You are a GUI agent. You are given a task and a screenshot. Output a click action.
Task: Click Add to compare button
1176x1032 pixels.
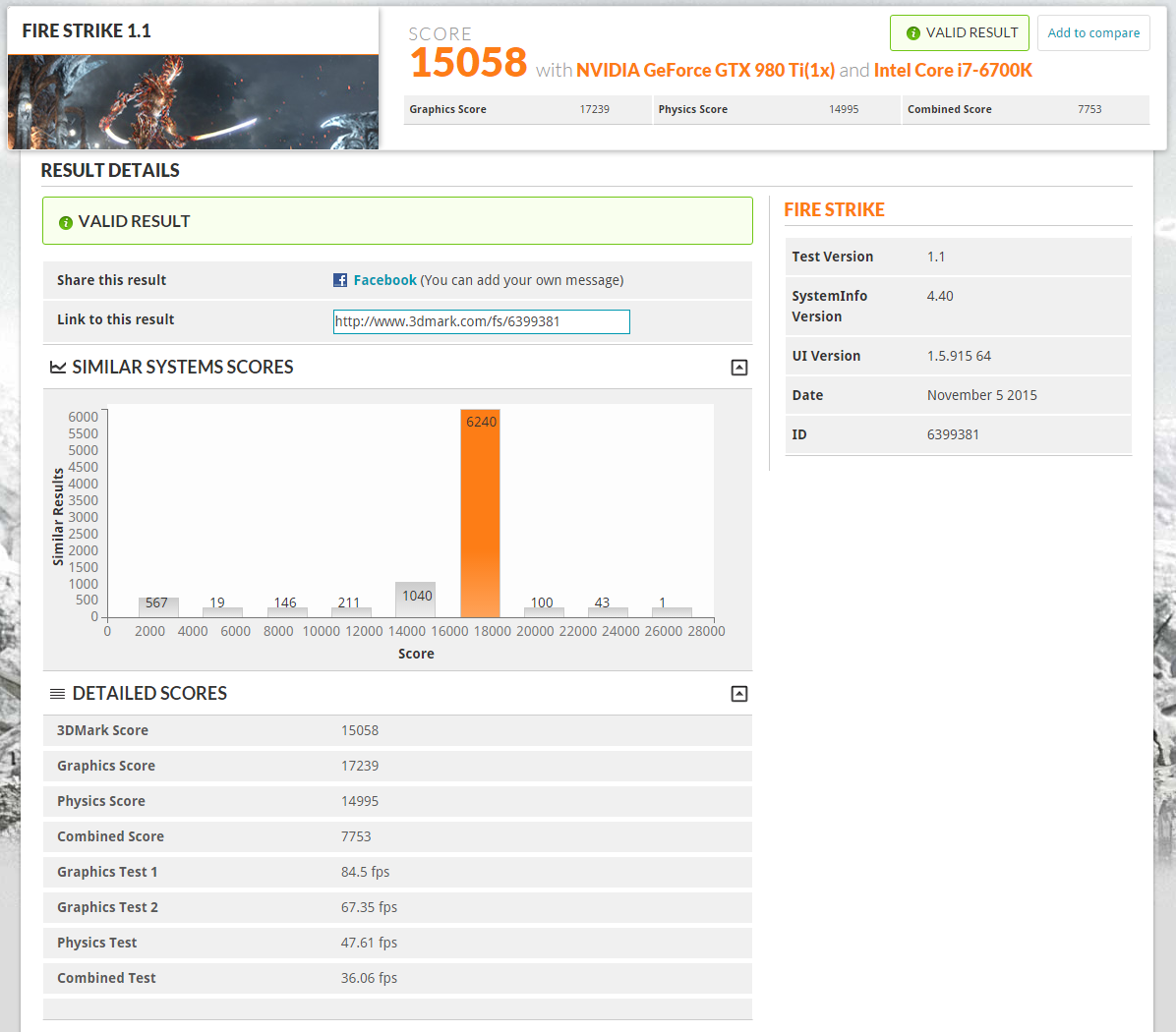pos(1093,33)
